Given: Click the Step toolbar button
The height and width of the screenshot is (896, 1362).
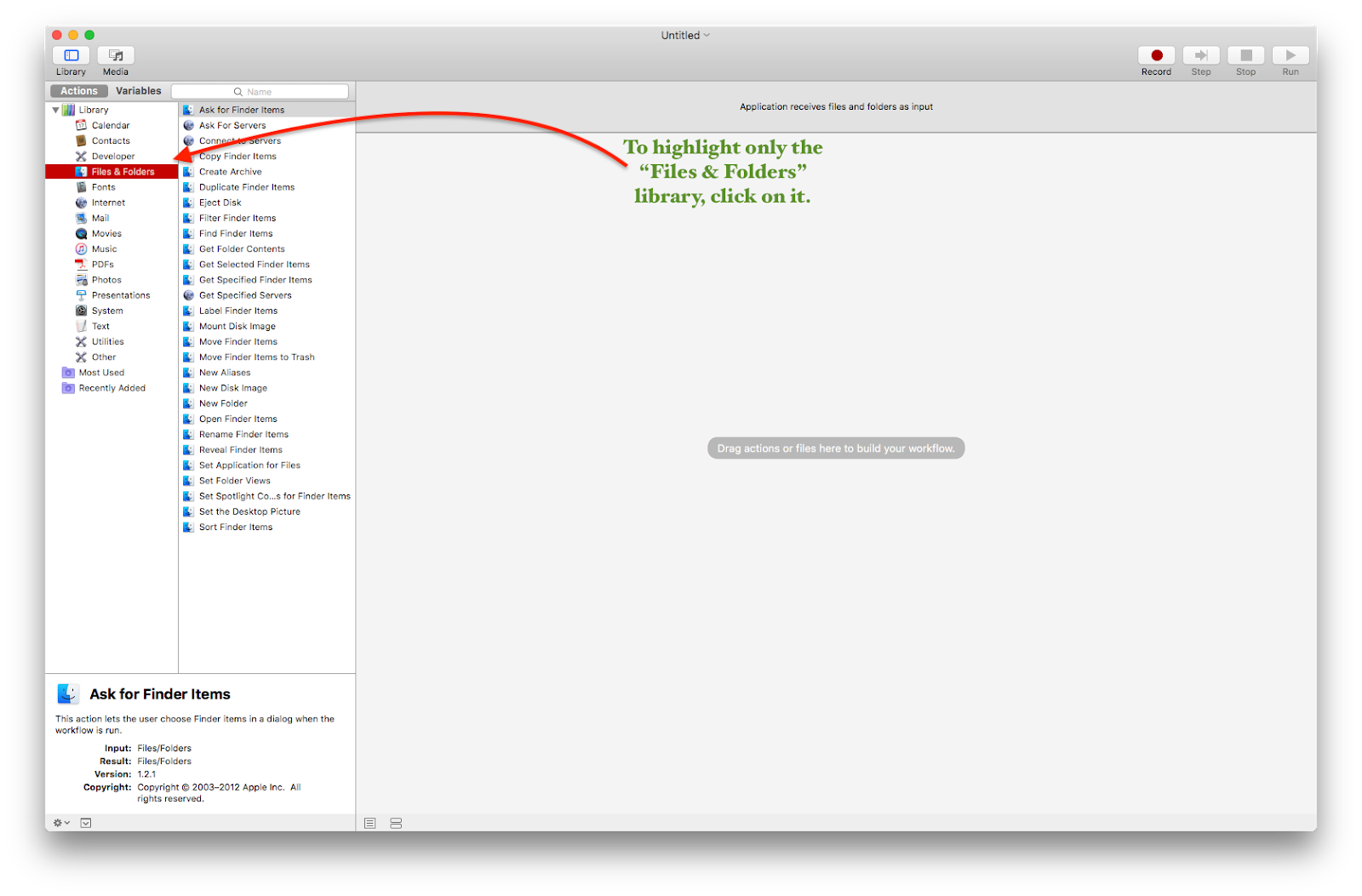Looking at the screenshot, I should 1201,55.
